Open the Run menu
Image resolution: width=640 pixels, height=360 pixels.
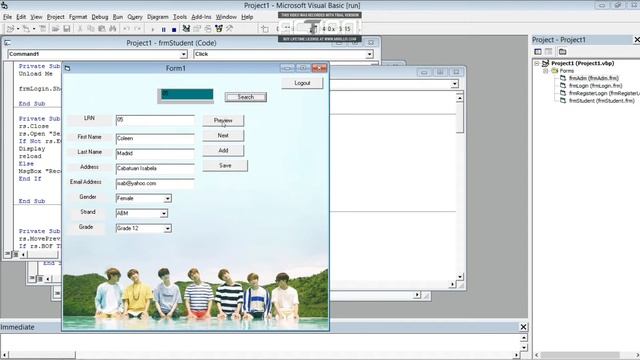click(x=118, y=17)
